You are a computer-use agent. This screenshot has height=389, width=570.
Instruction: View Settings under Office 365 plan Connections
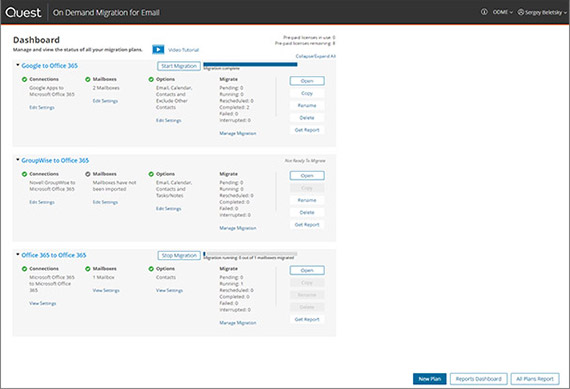click(x=43, y=303)
